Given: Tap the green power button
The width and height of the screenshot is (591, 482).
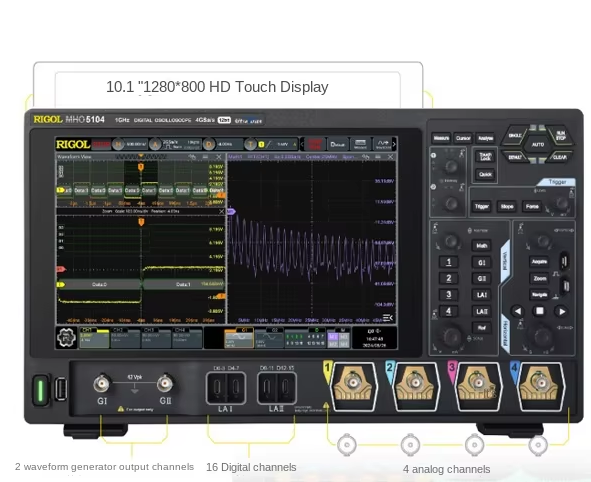Looking at the screenshot, I should [x=40, y=391].
